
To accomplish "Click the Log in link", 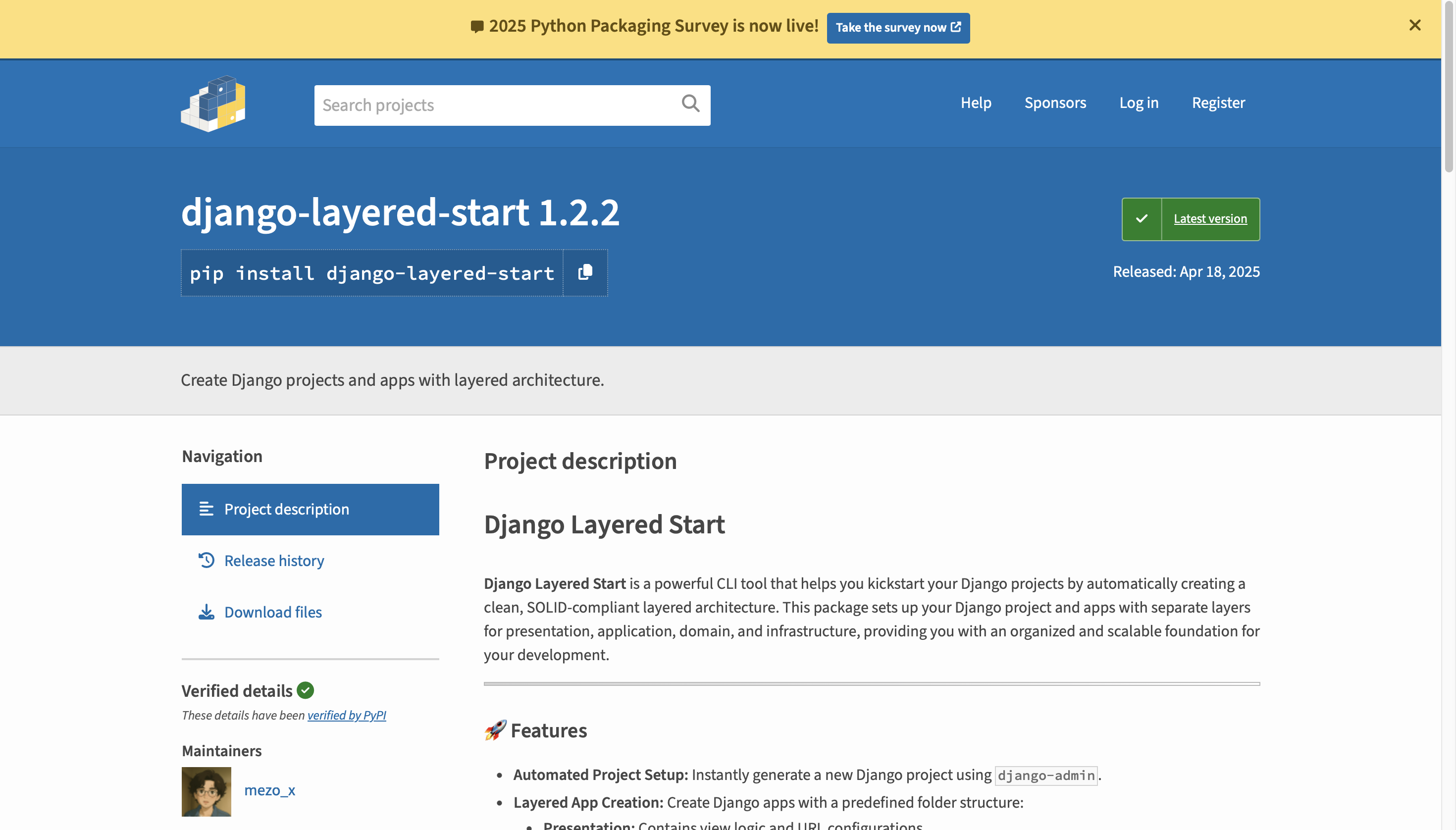I will [1139, 103].
